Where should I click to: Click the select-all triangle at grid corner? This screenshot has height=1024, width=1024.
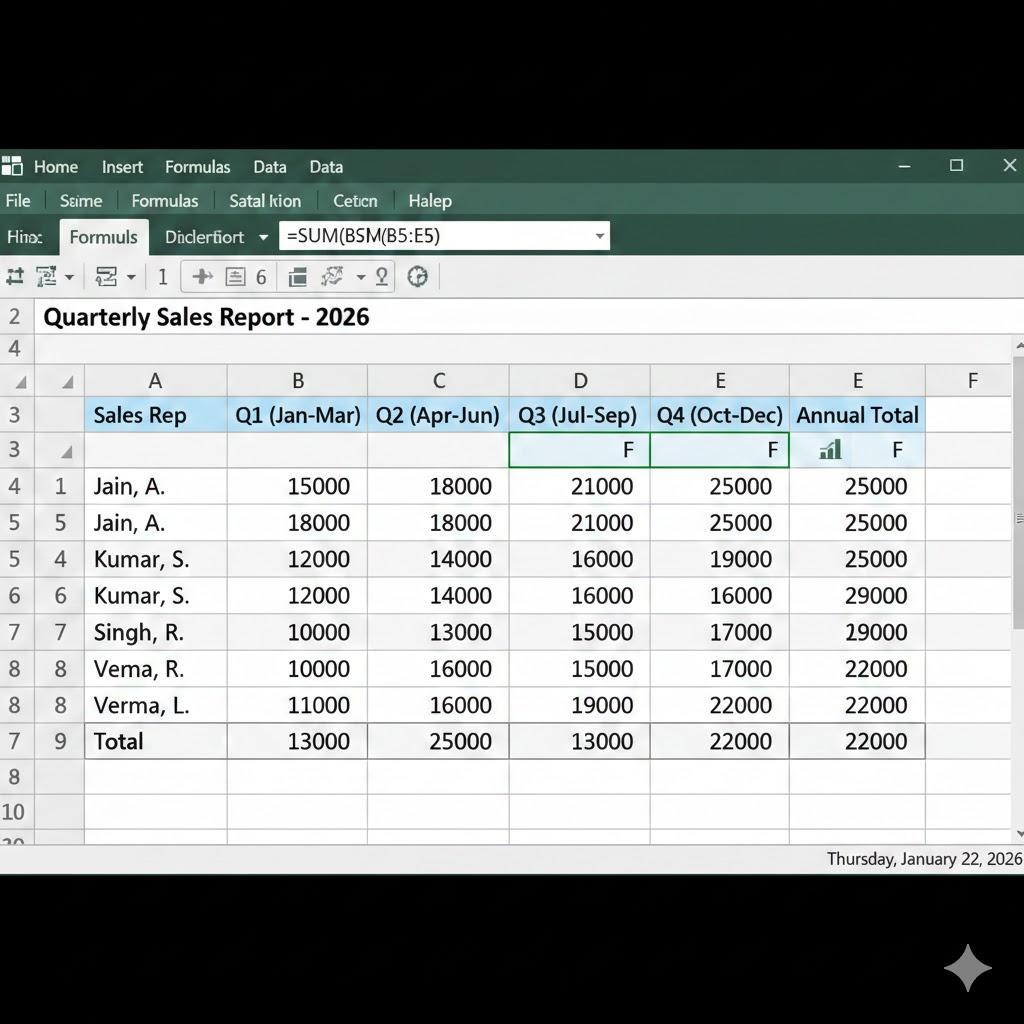pyautogui.click(x=67, y=381)
